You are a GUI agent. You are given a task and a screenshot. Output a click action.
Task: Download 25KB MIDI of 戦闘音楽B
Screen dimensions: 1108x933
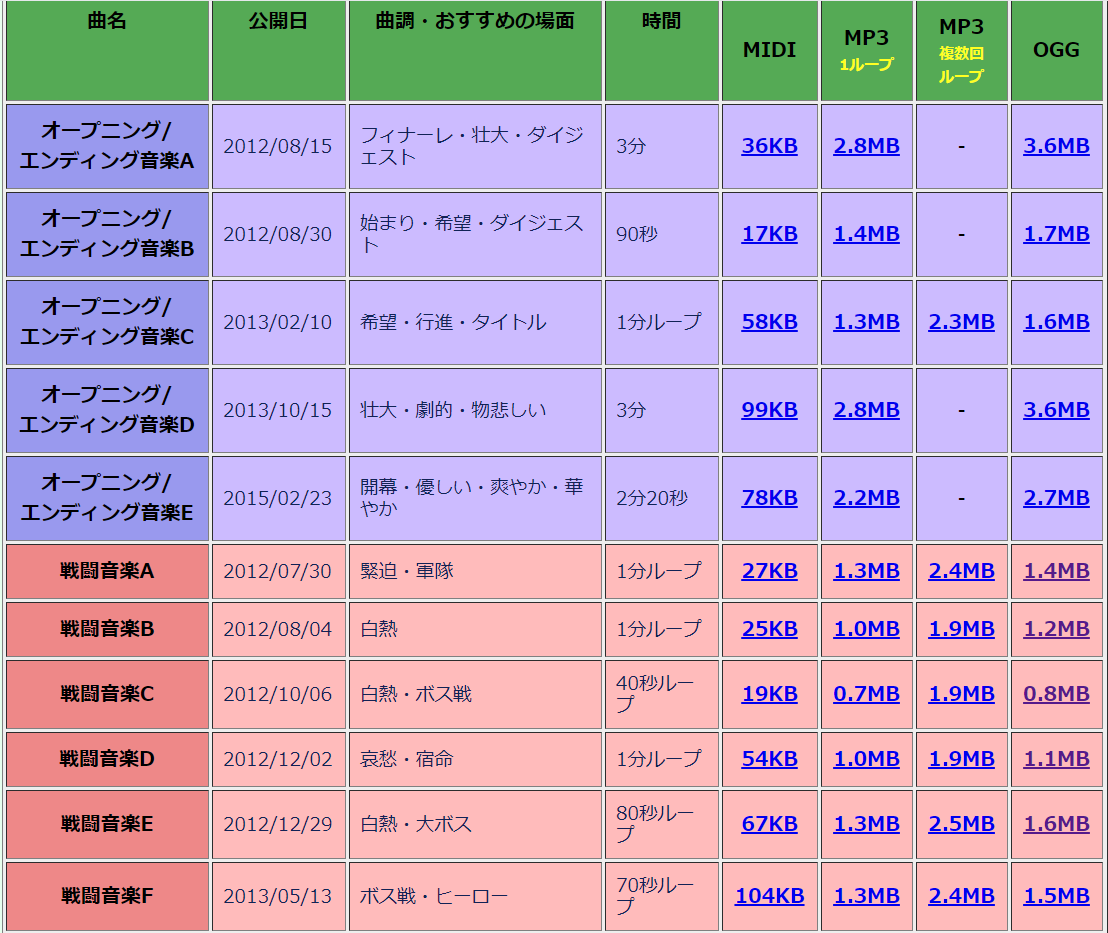[x=770, y=629]
